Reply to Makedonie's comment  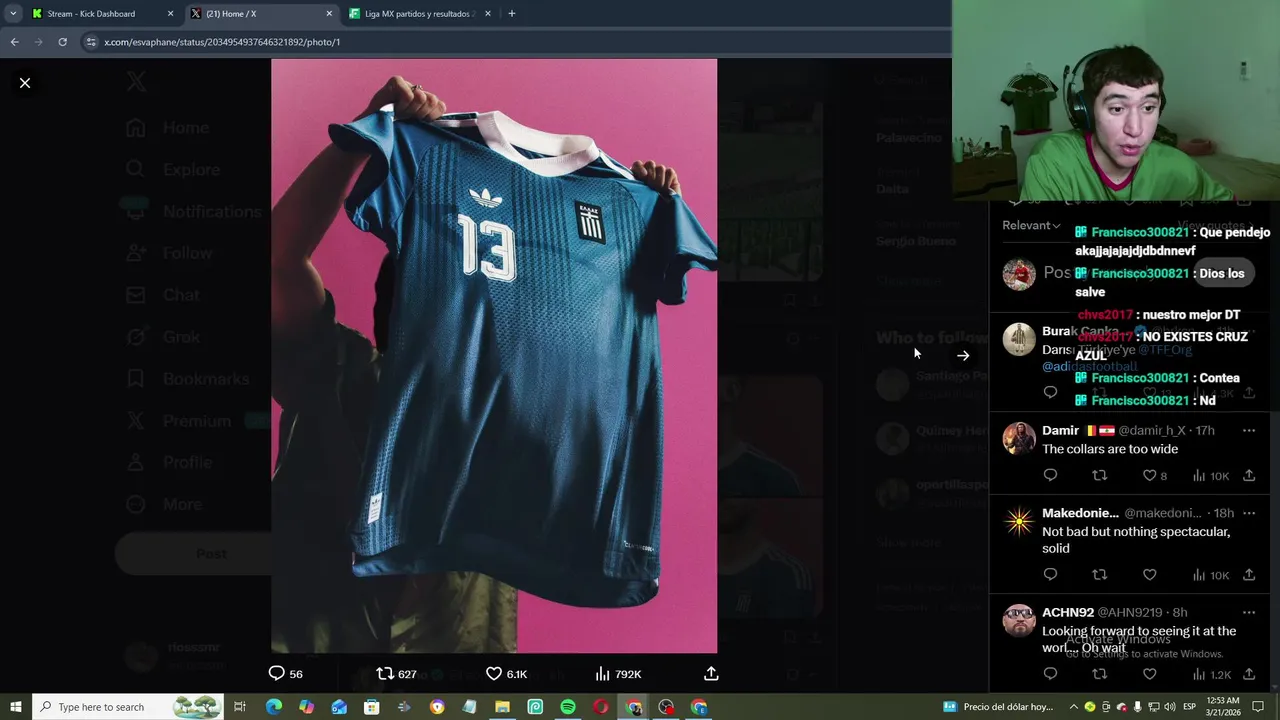click(1050, 575)
